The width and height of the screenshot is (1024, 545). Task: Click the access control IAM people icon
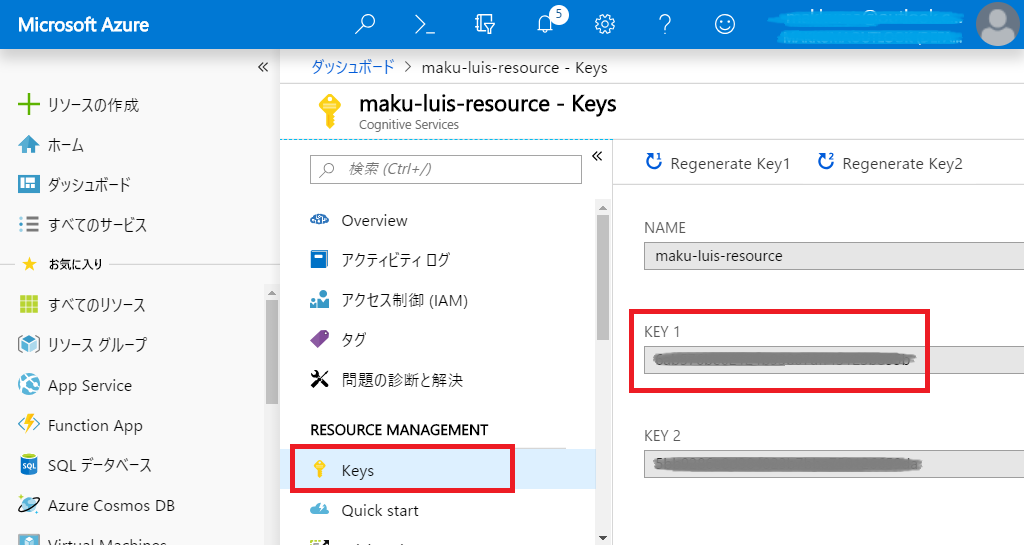click(x=319, y=300)
